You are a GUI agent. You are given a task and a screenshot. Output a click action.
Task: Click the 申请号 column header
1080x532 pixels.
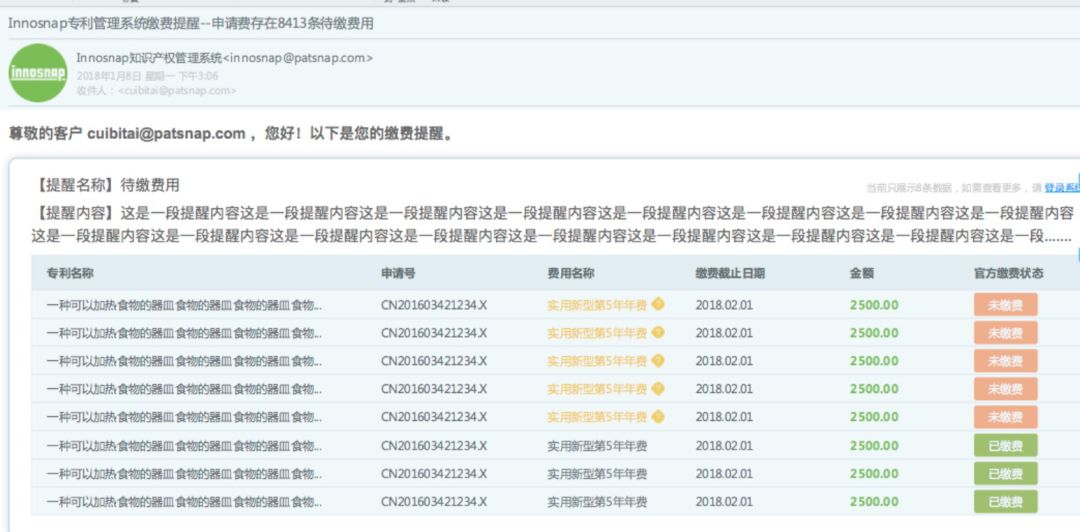tap(398, 274)
